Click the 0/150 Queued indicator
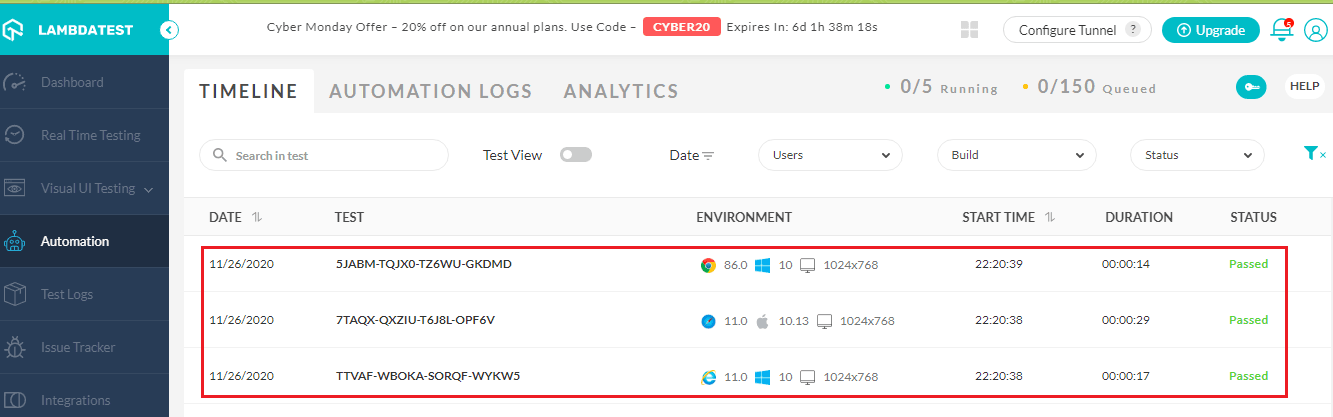 (x=1089, y=87)
